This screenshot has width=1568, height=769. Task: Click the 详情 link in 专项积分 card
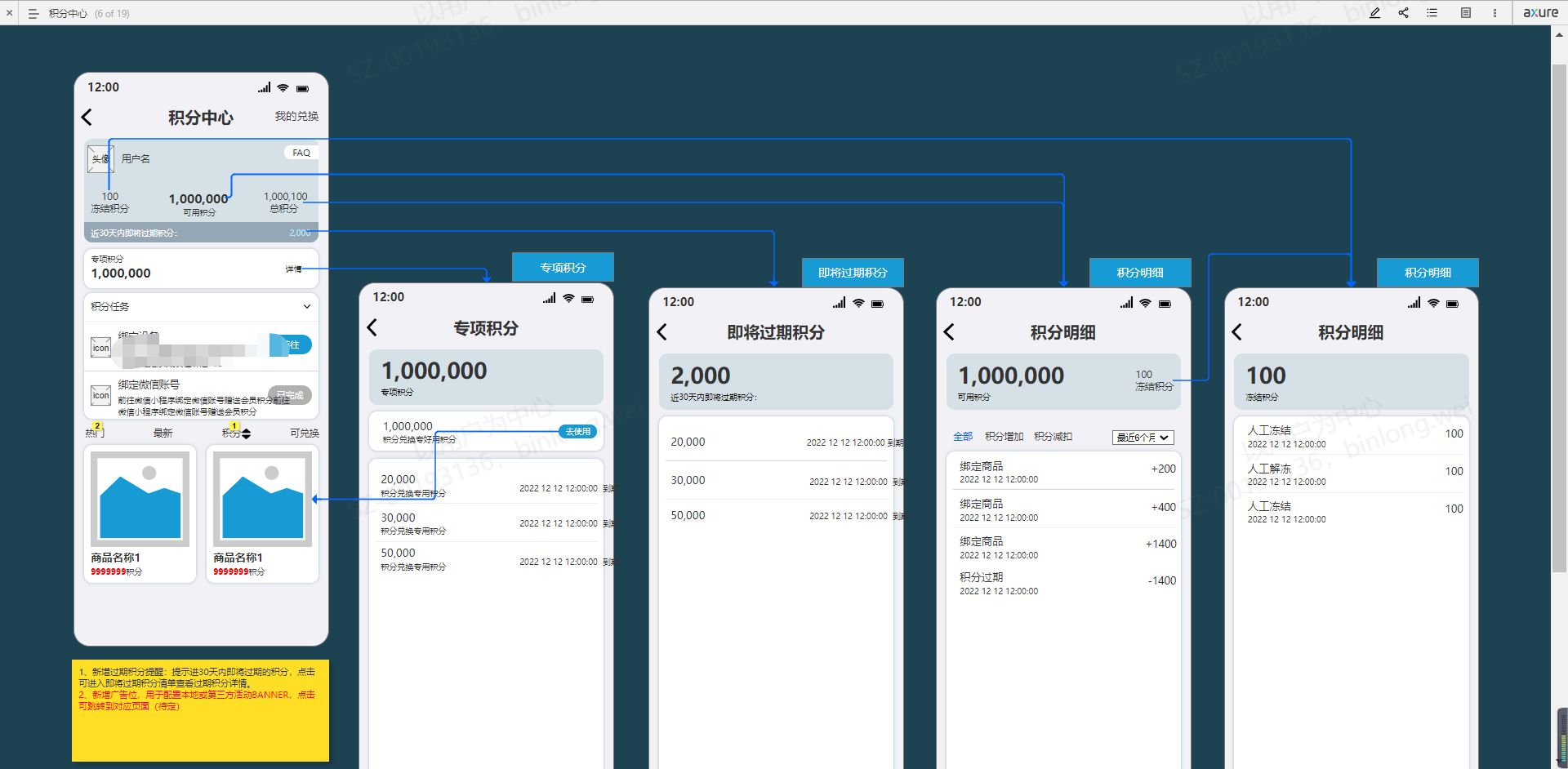pos(293,269)
